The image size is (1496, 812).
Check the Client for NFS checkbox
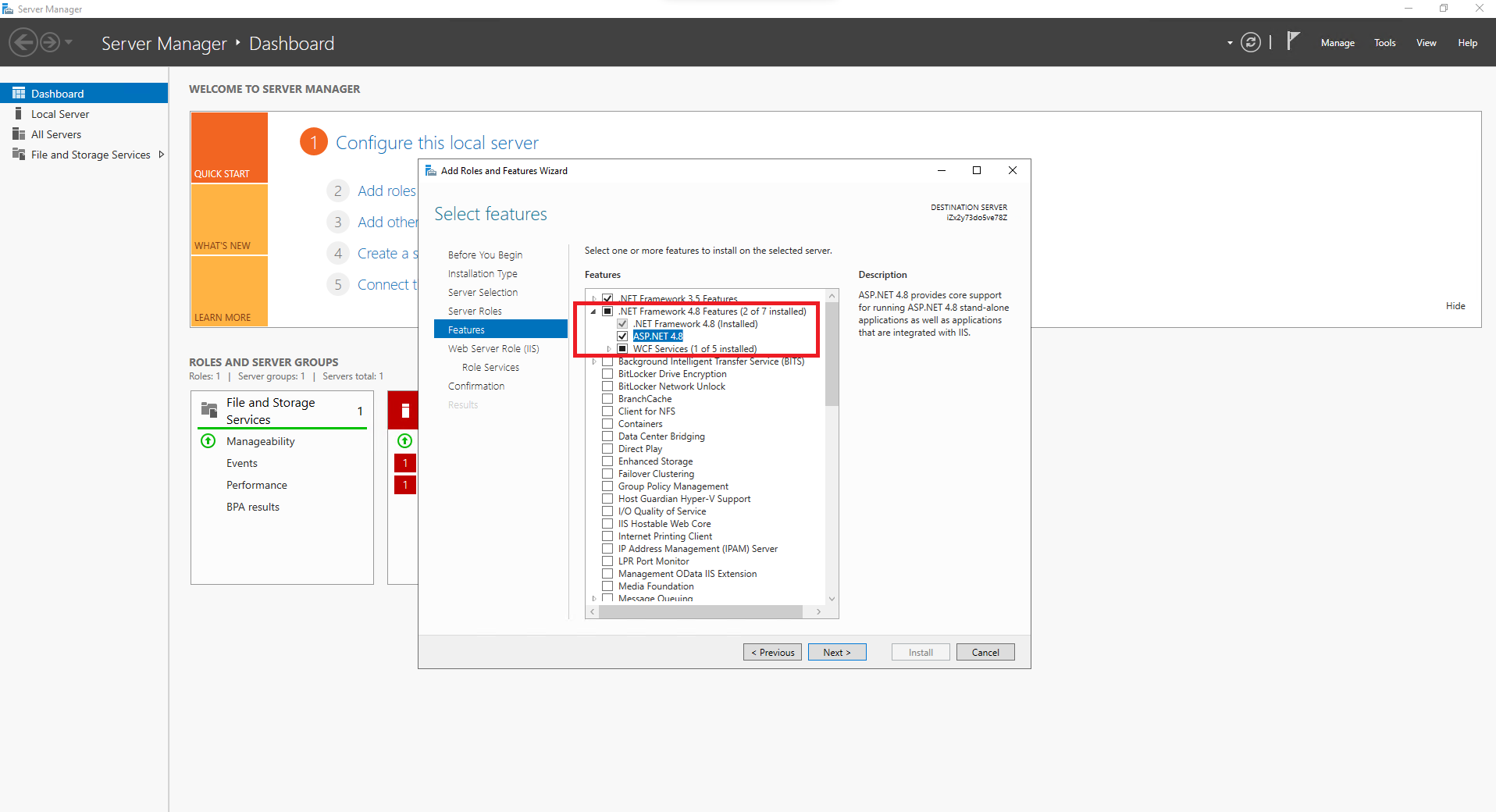click(x=607, y=411)
